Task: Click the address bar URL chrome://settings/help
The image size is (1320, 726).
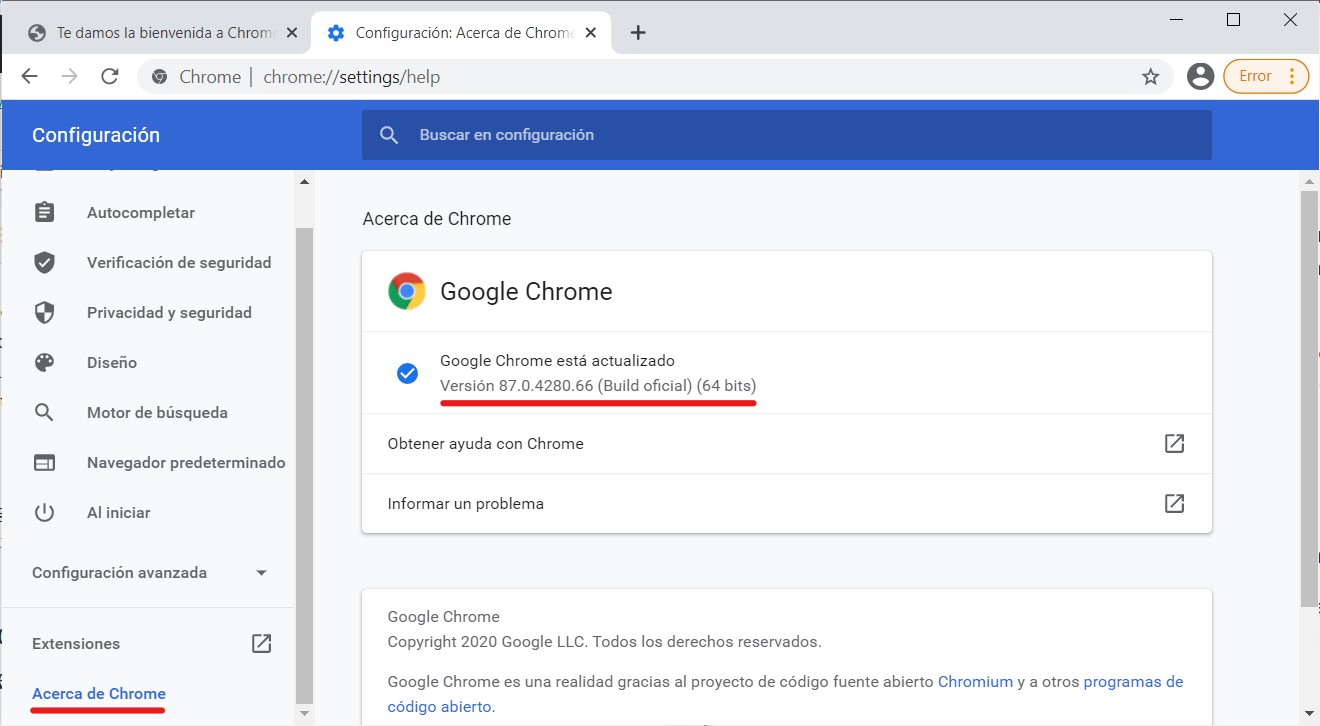Action: click(351, 77)
